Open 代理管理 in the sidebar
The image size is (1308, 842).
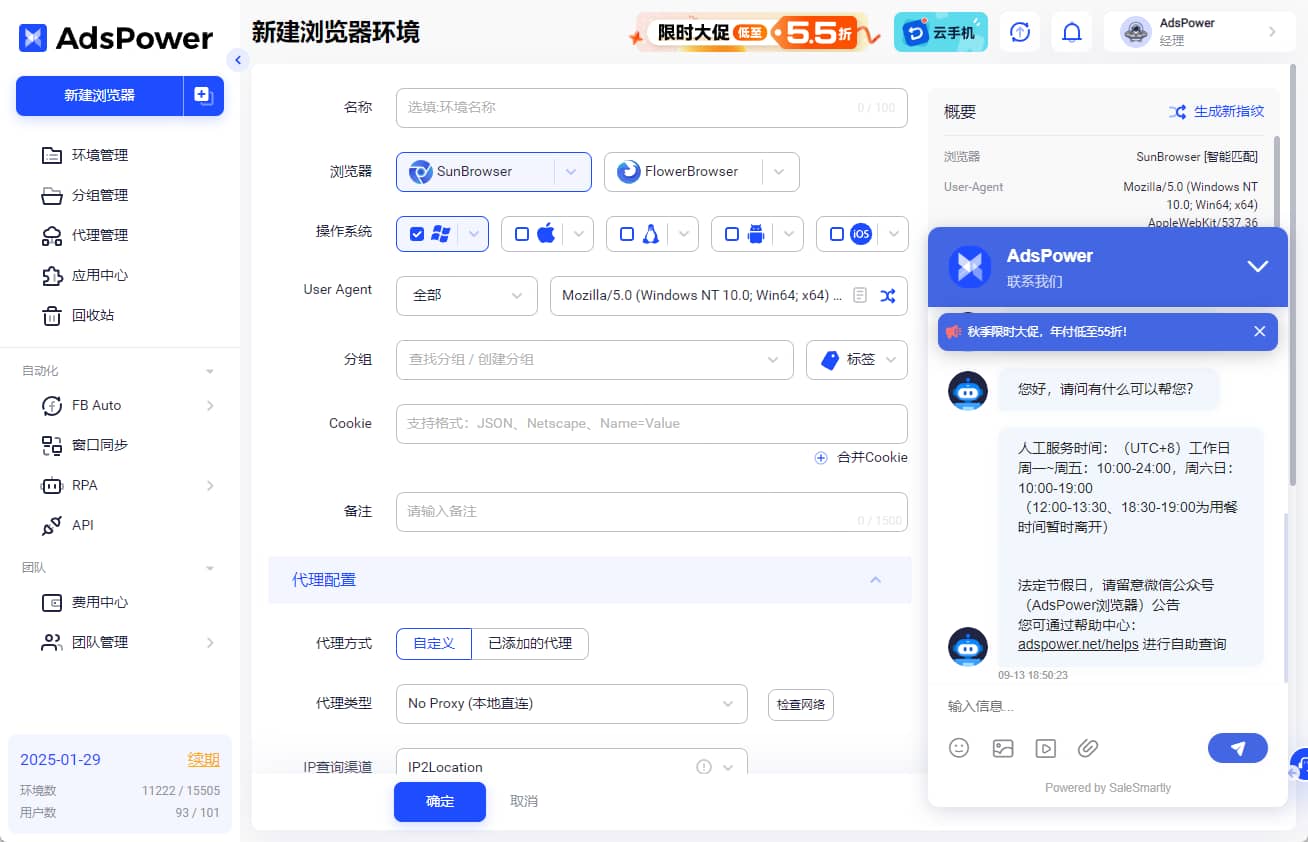[98, 235]
